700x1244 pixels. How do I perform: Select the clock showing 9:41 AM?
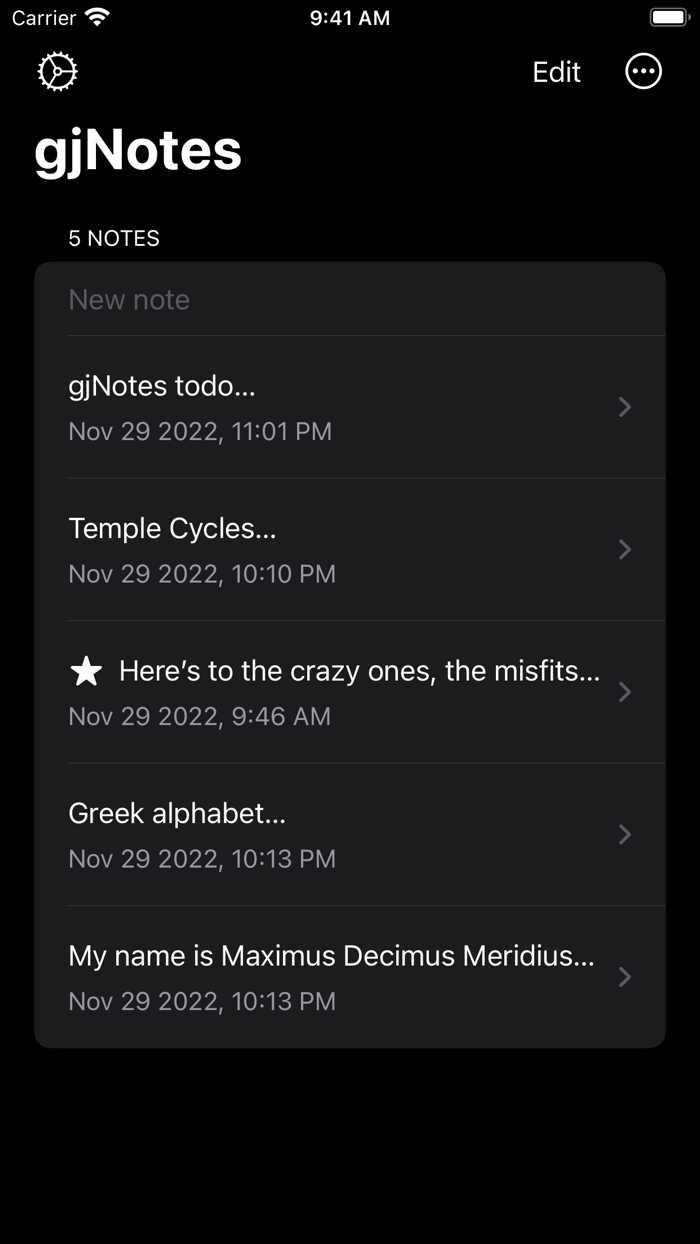(x=349, y=17)
